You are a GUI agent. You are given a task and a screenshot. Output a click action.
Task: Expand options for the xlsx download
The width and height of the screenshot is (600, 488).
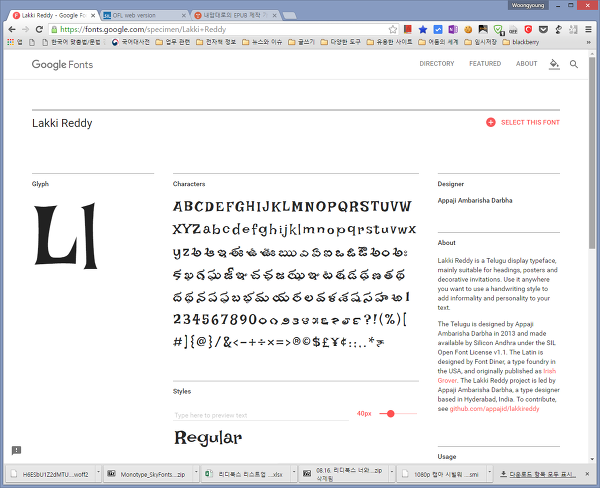pos(294,473)
